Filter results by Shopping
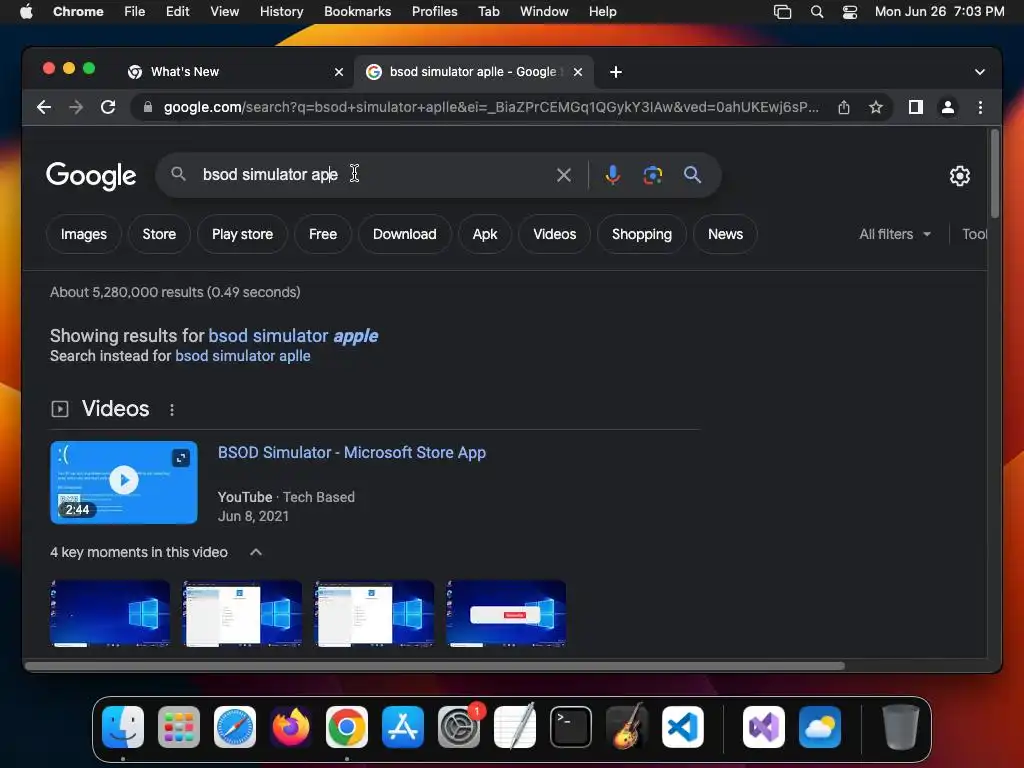This screenshot has height=768, width=1024. tap(641, 234)
